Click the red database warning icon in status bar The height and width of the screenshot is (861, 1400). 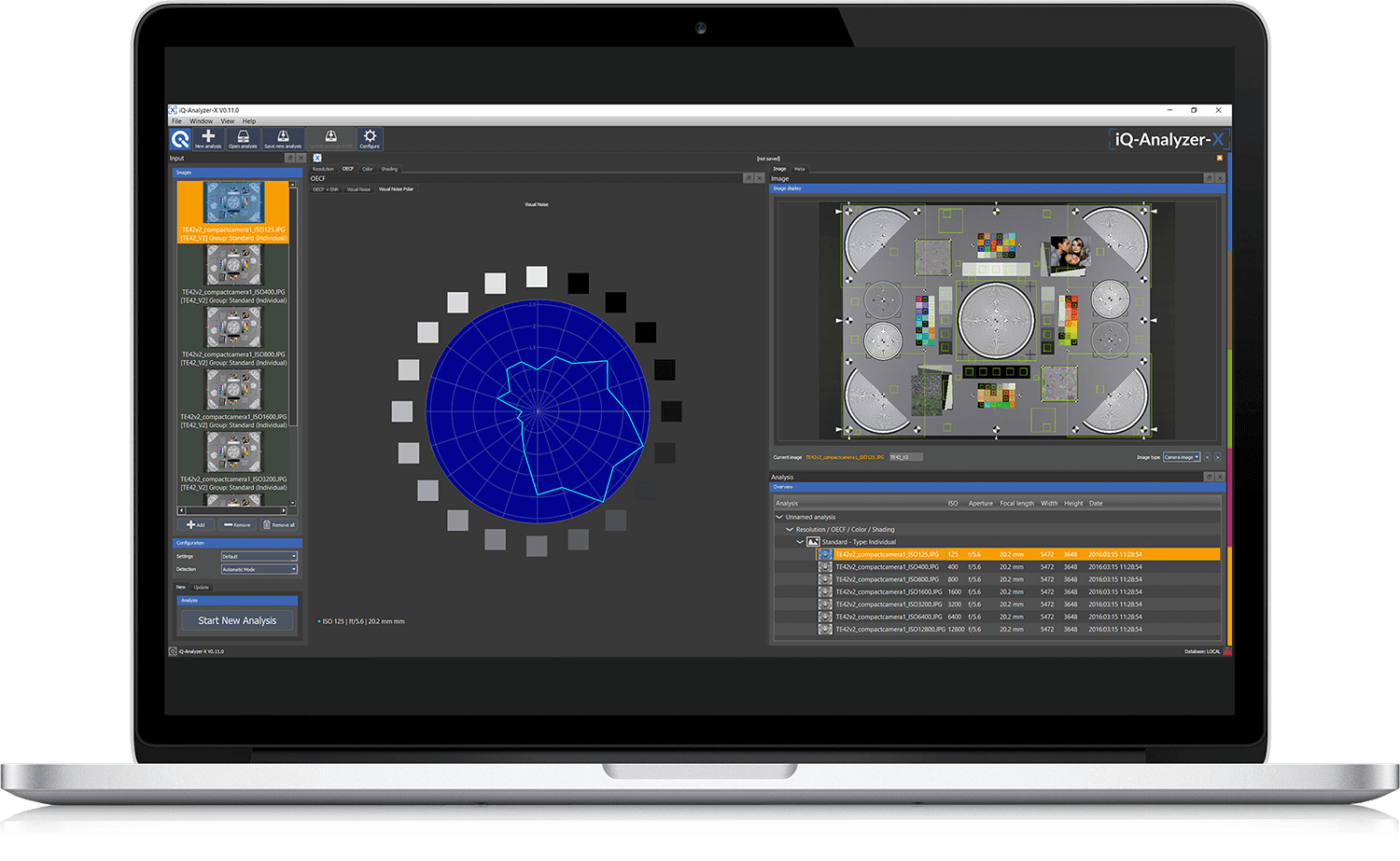pos(1226,651)
